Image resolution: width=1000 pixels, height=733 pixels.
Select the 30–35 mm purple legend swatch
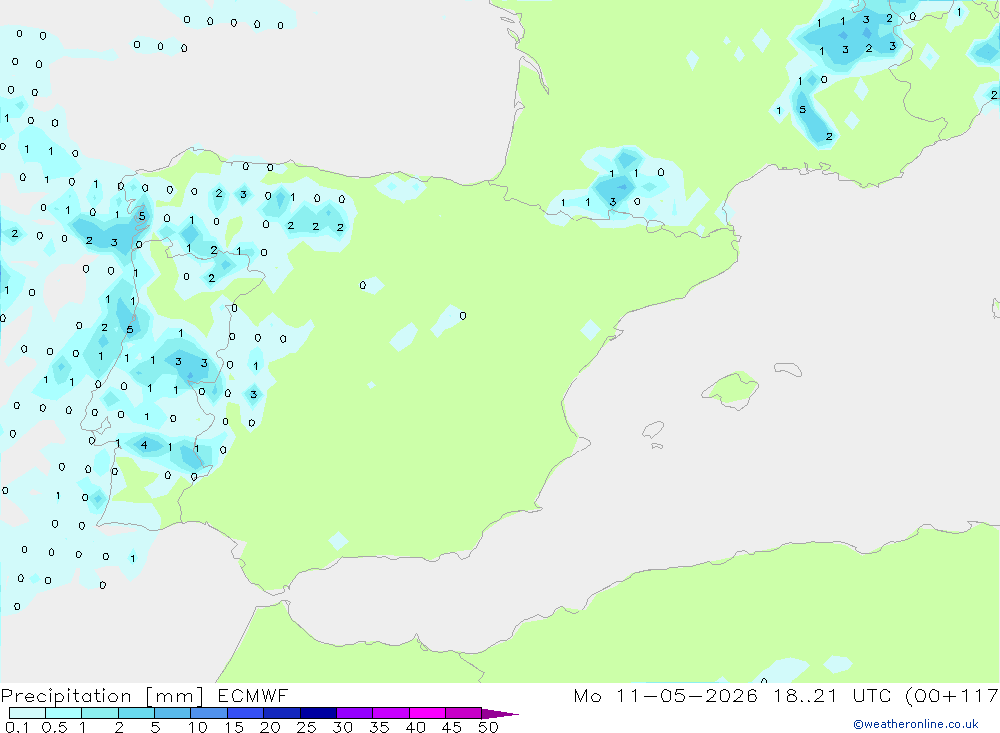tap(354, 713)
